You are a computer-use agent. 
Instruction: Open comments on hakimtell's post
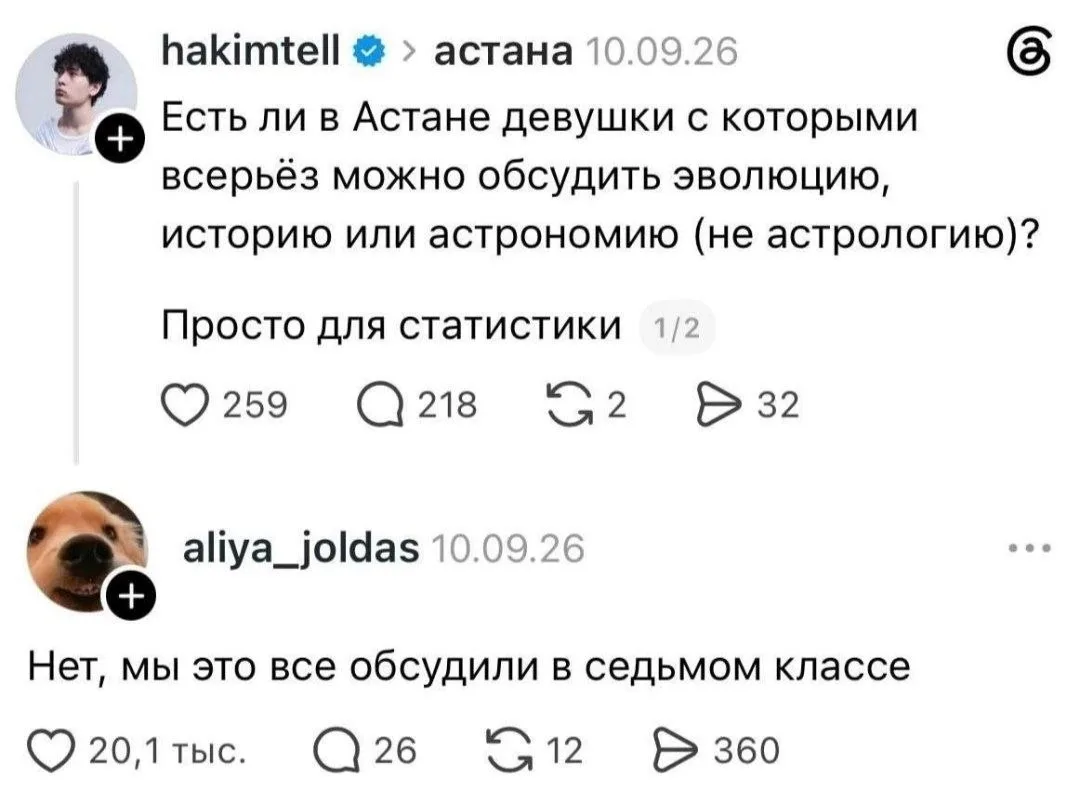[380, 405]
